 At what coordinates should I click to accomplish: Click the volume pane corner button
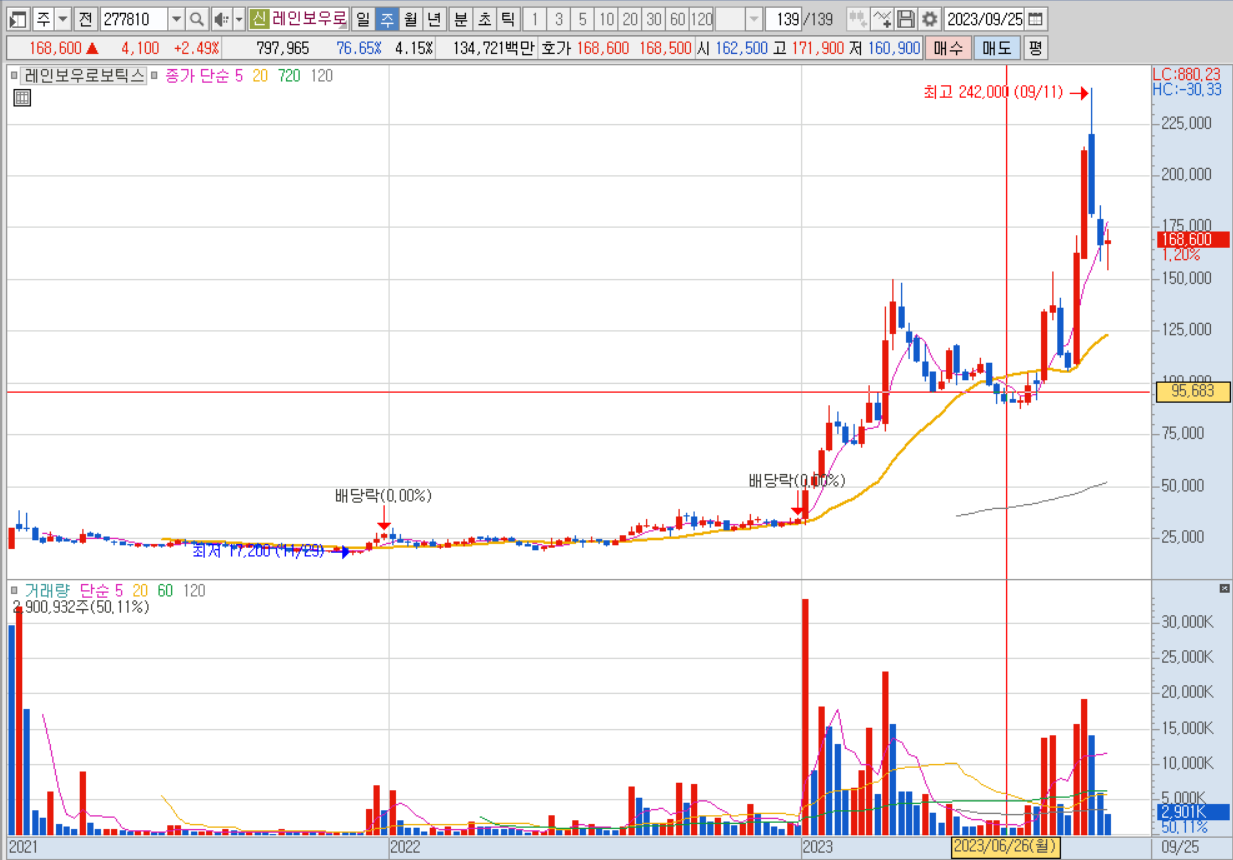1224,588
